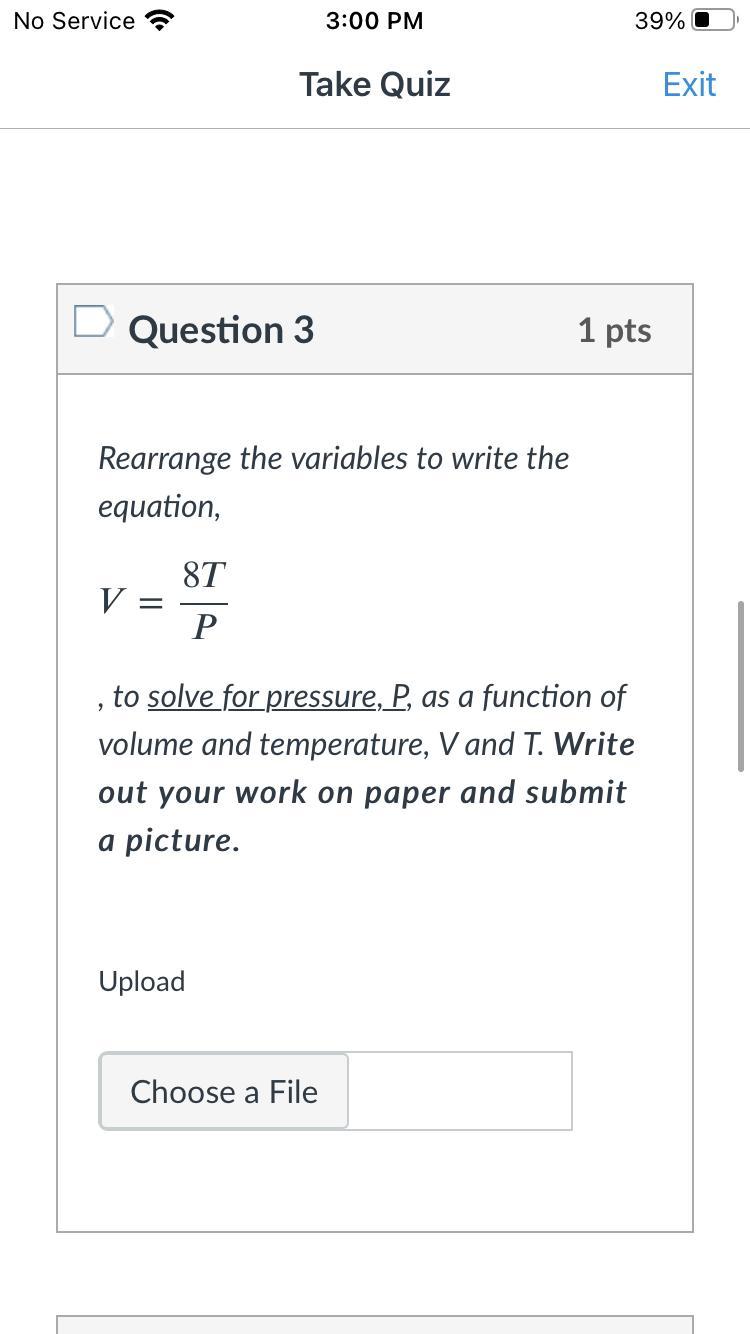Image resolution: width=750 pixels, height=1334 pixels.
Task: Tap the battery indicator icon
Action: coord(714,20)
